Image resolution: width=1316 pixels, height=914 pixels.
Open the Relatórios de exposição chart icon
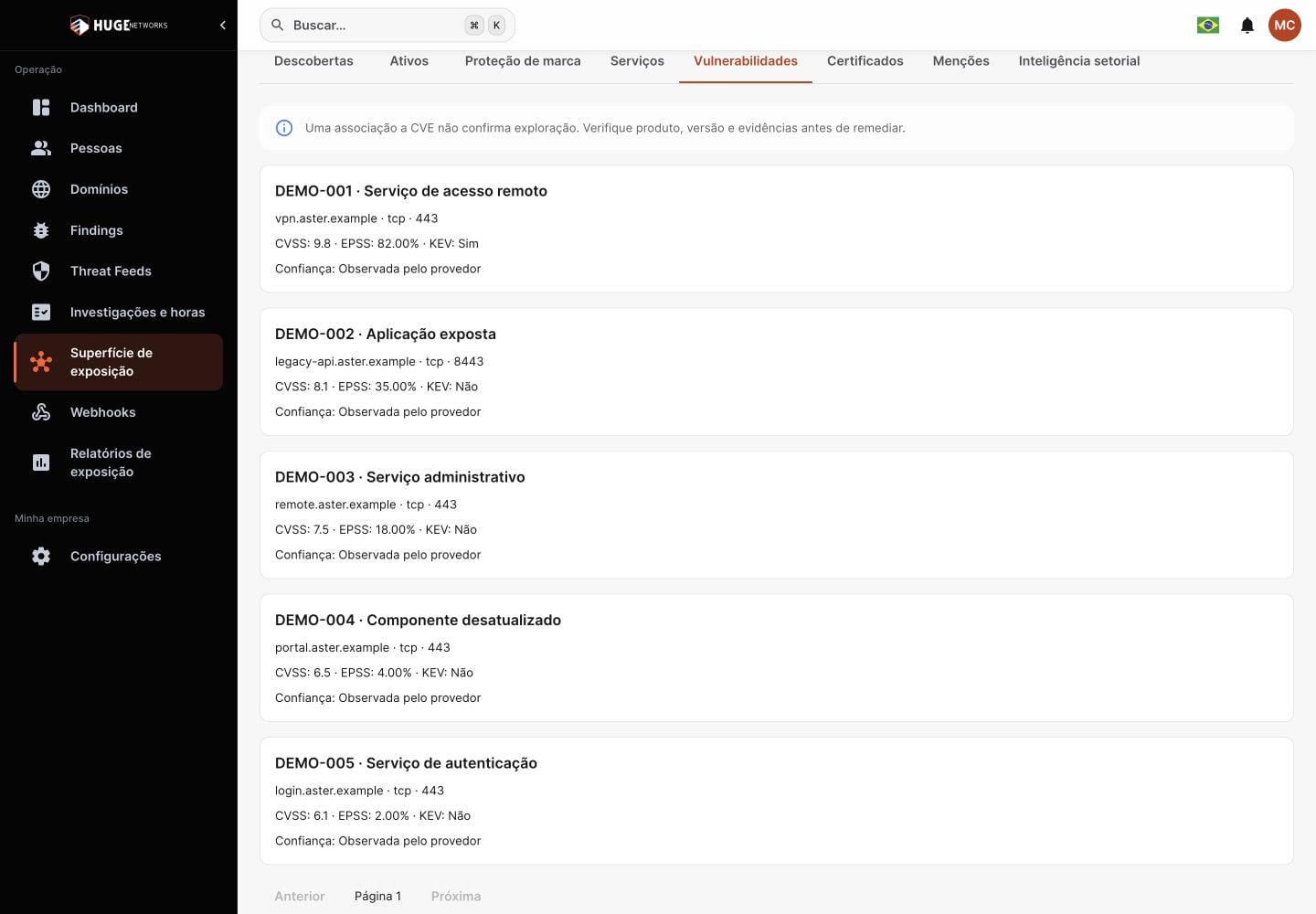pos(41,462)
